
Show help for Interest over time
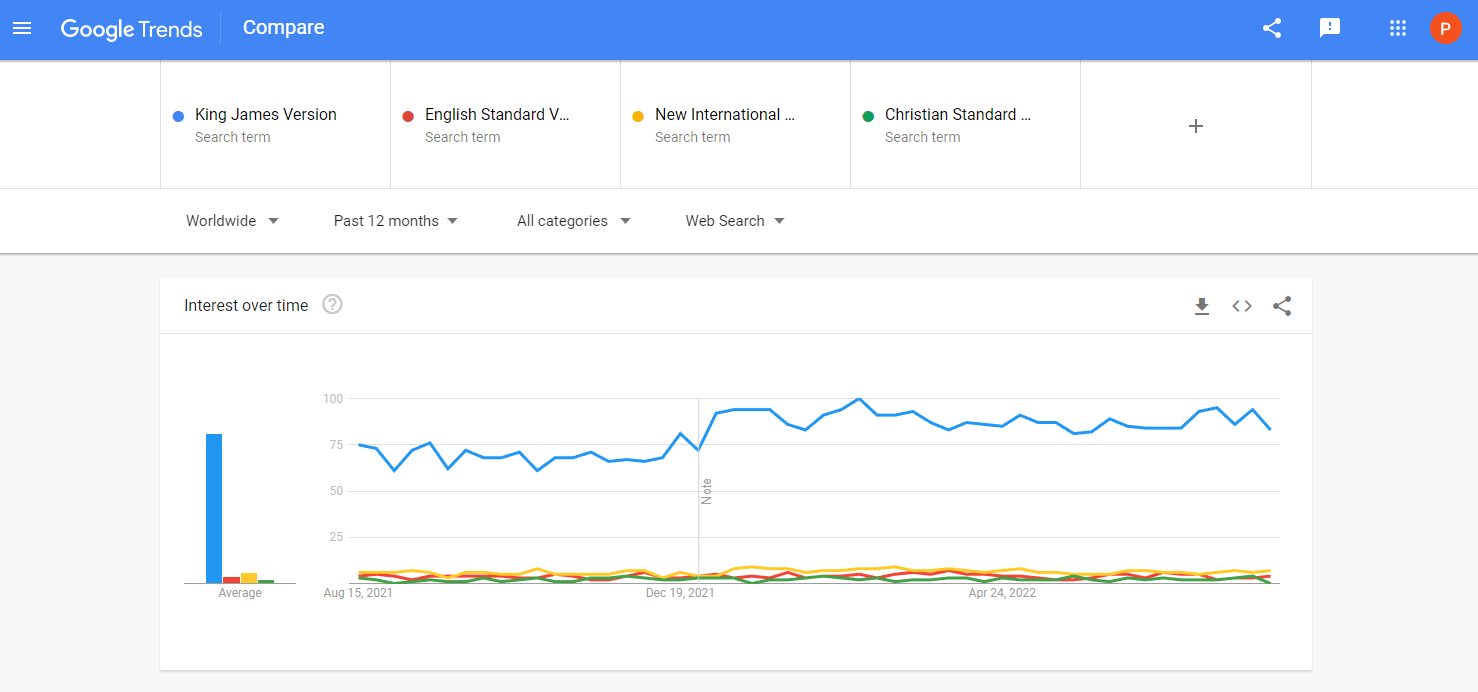click(x=332, y=304)
